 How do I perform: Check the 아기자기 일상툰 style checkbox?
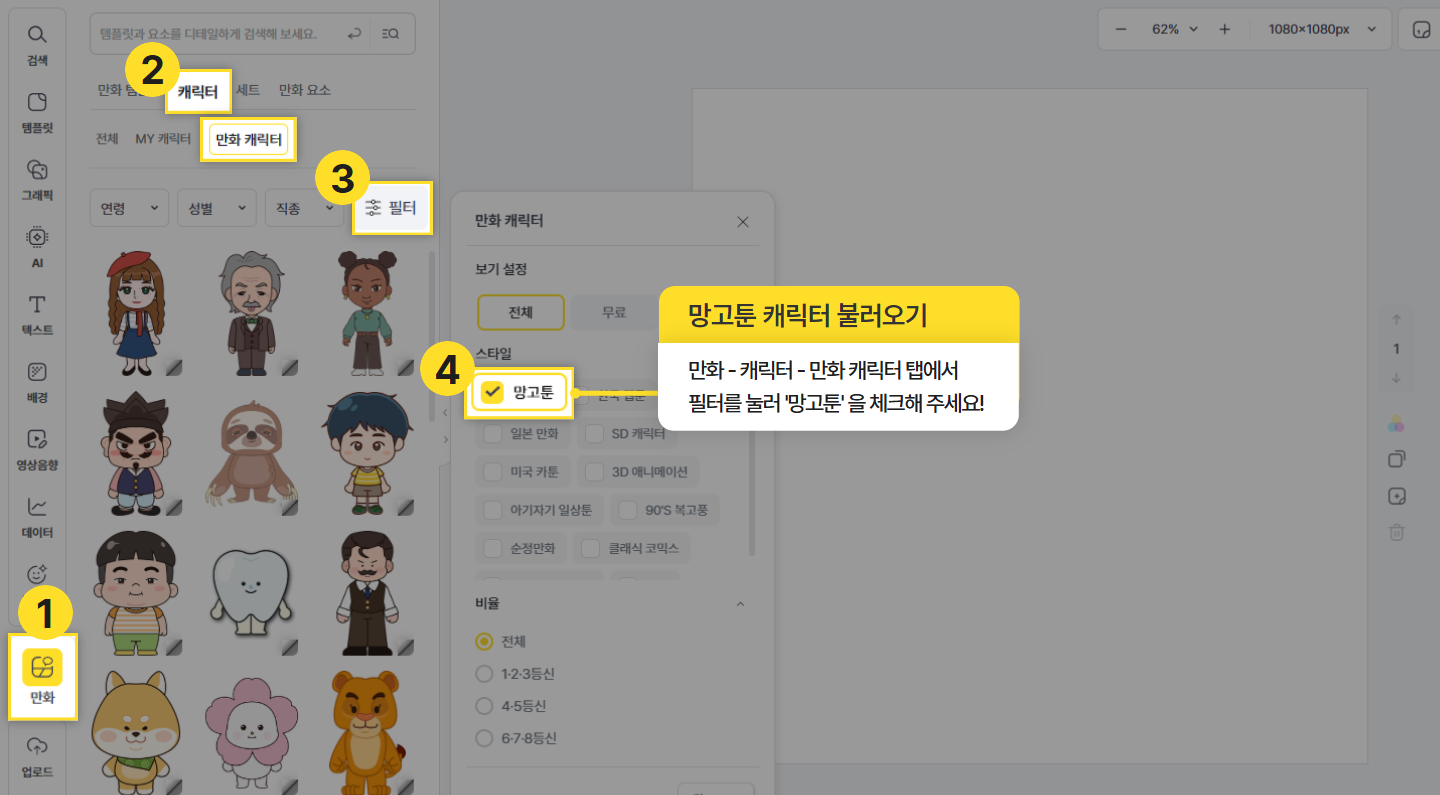pos(493,510)
